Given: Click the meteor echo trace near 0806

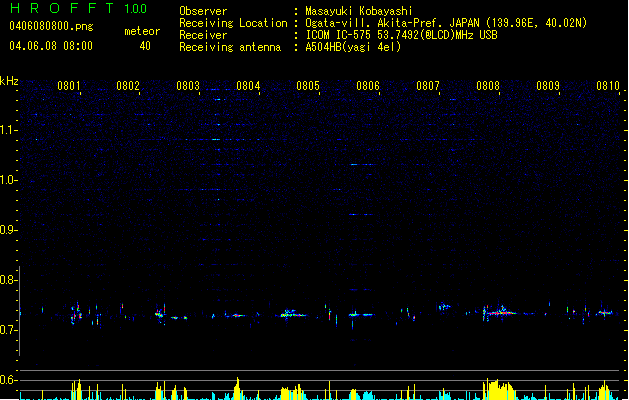Looking at the screenshot, I should tap(361, 315).
